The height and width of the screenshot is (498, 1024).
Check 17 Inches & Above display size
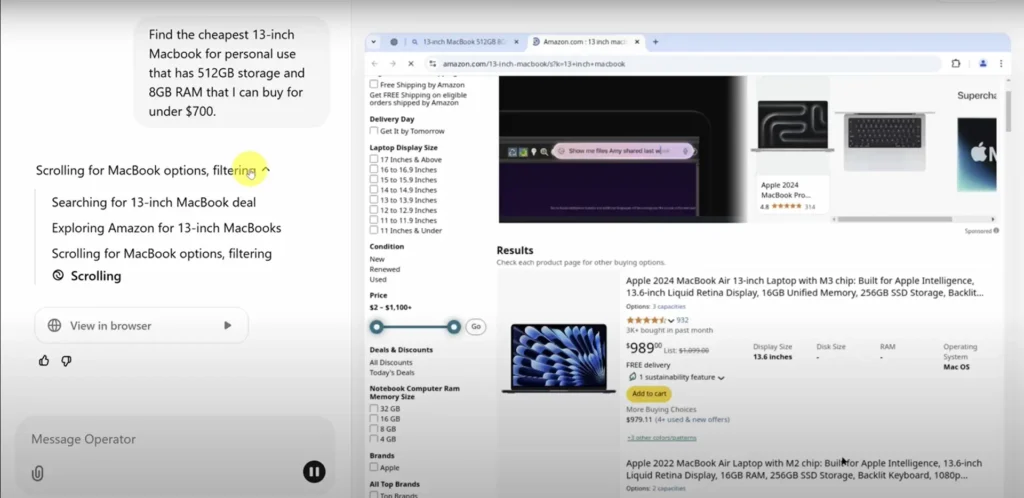[374, 159]
